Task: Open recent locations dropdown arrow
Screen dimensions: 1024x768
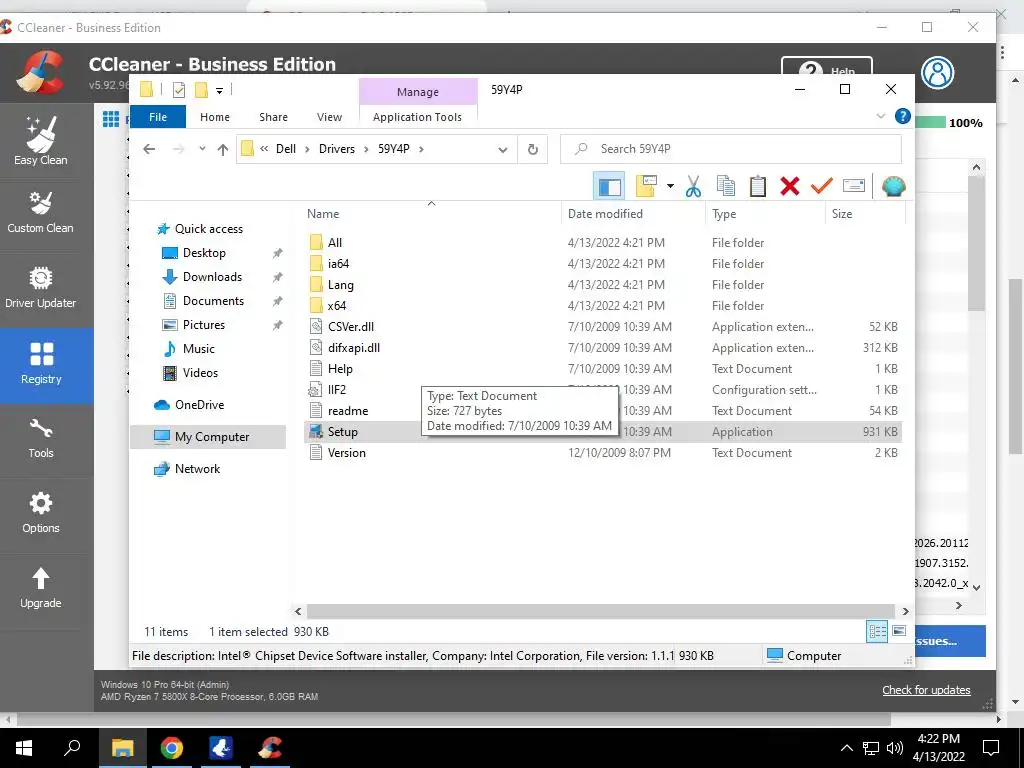Action: (x=202, y=149)
